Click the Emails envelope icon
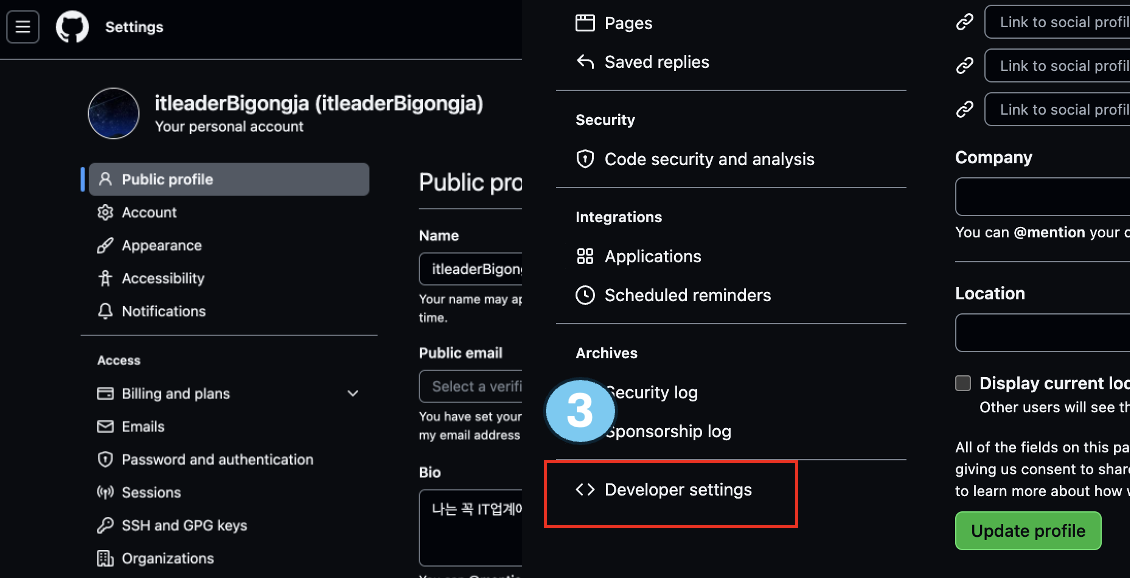Viewport: 1130px width, 578px height. pos(105,427)
